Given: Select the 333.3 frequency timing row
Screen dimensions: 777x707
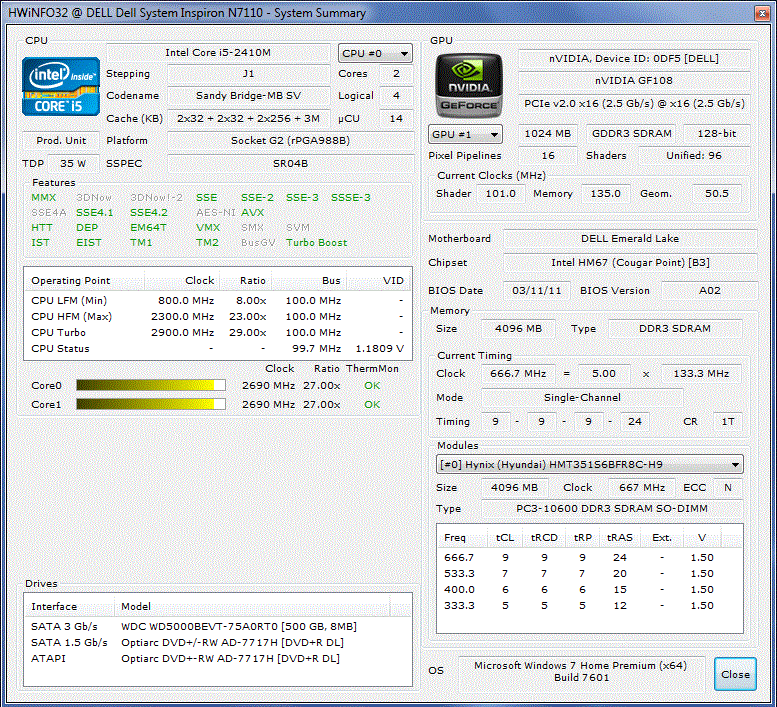Looking at the screenshot, I should pyautogui.click(x=590, y=605).
